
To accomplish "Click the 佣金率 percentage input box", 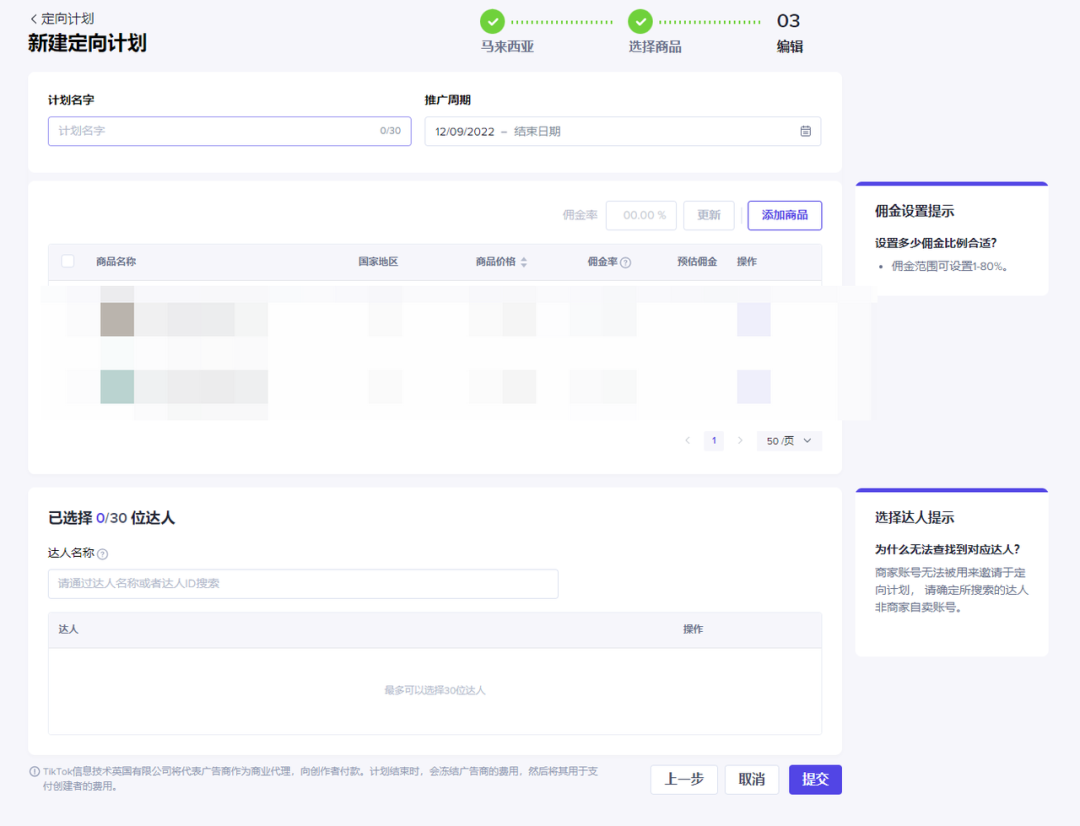I will [x=641, y=215].
